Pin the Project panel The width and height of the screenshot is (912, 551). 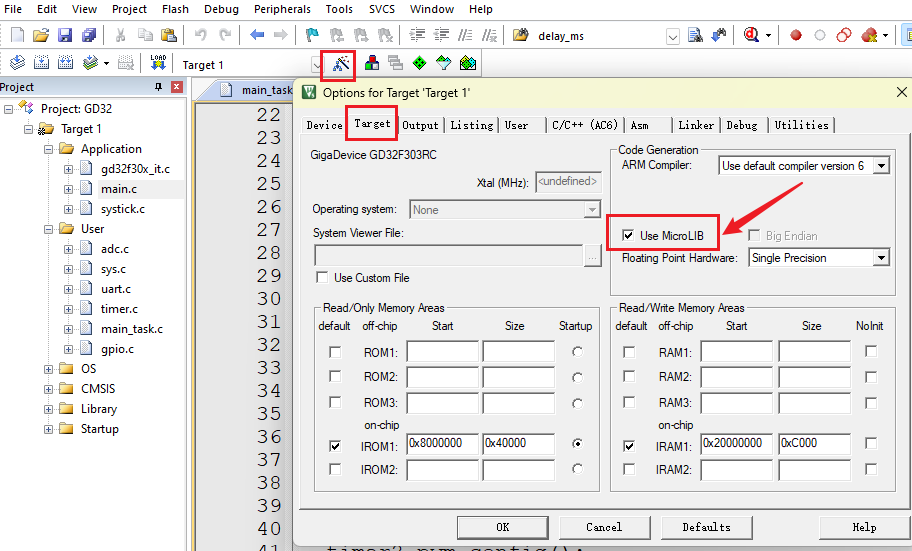coord(158,87)
